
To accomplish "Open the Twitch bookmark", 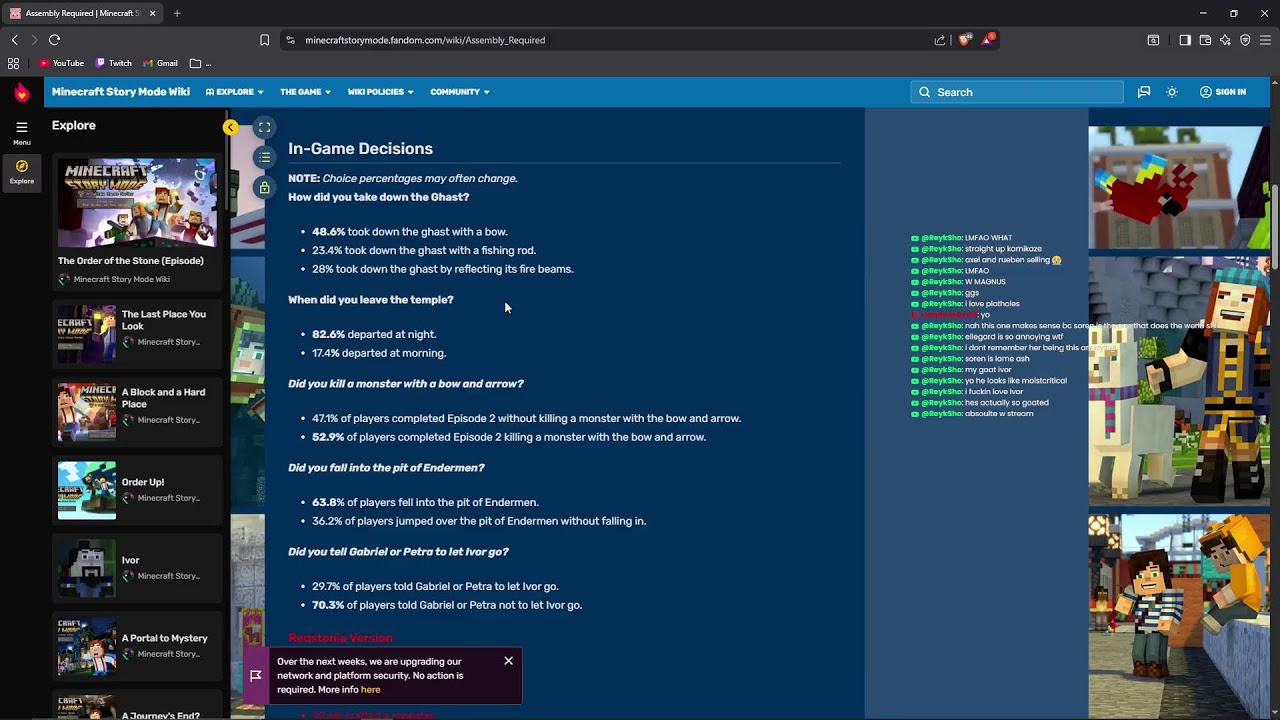I will point(114,63).
